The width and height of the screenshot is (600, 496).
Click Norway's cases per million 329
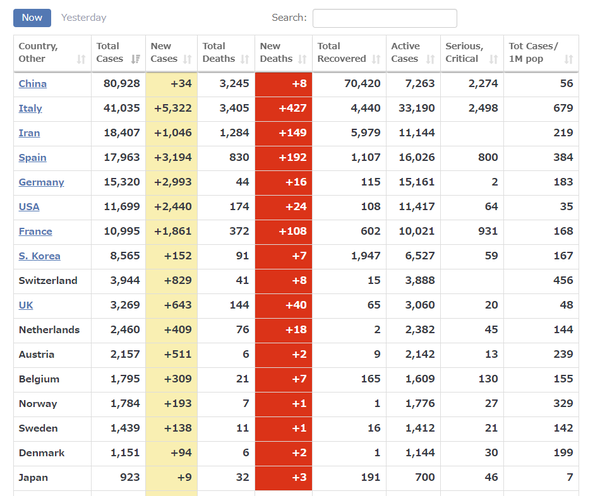[x=563, y=404]
